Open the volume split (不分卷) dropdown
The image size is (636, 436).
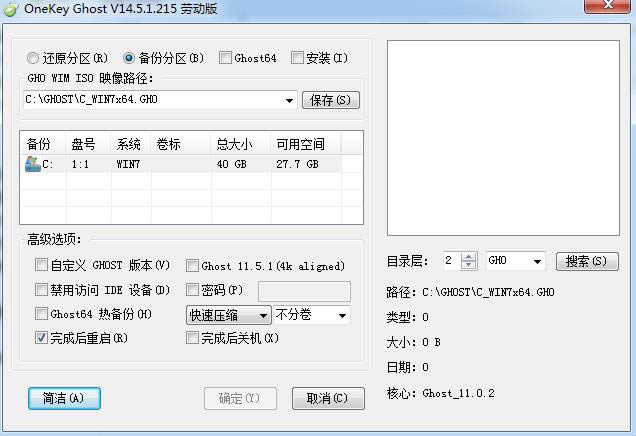[x=342, y=316]
